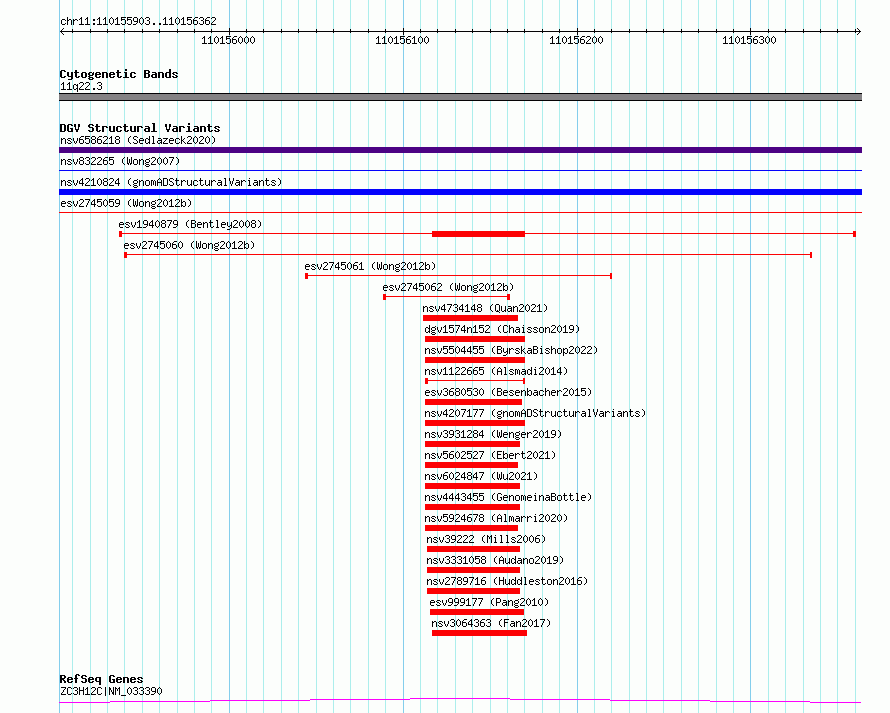This screenshot has height=713, width=890.
Task: Click the RefSeq Genes track title
Action: tap(101, 679)
